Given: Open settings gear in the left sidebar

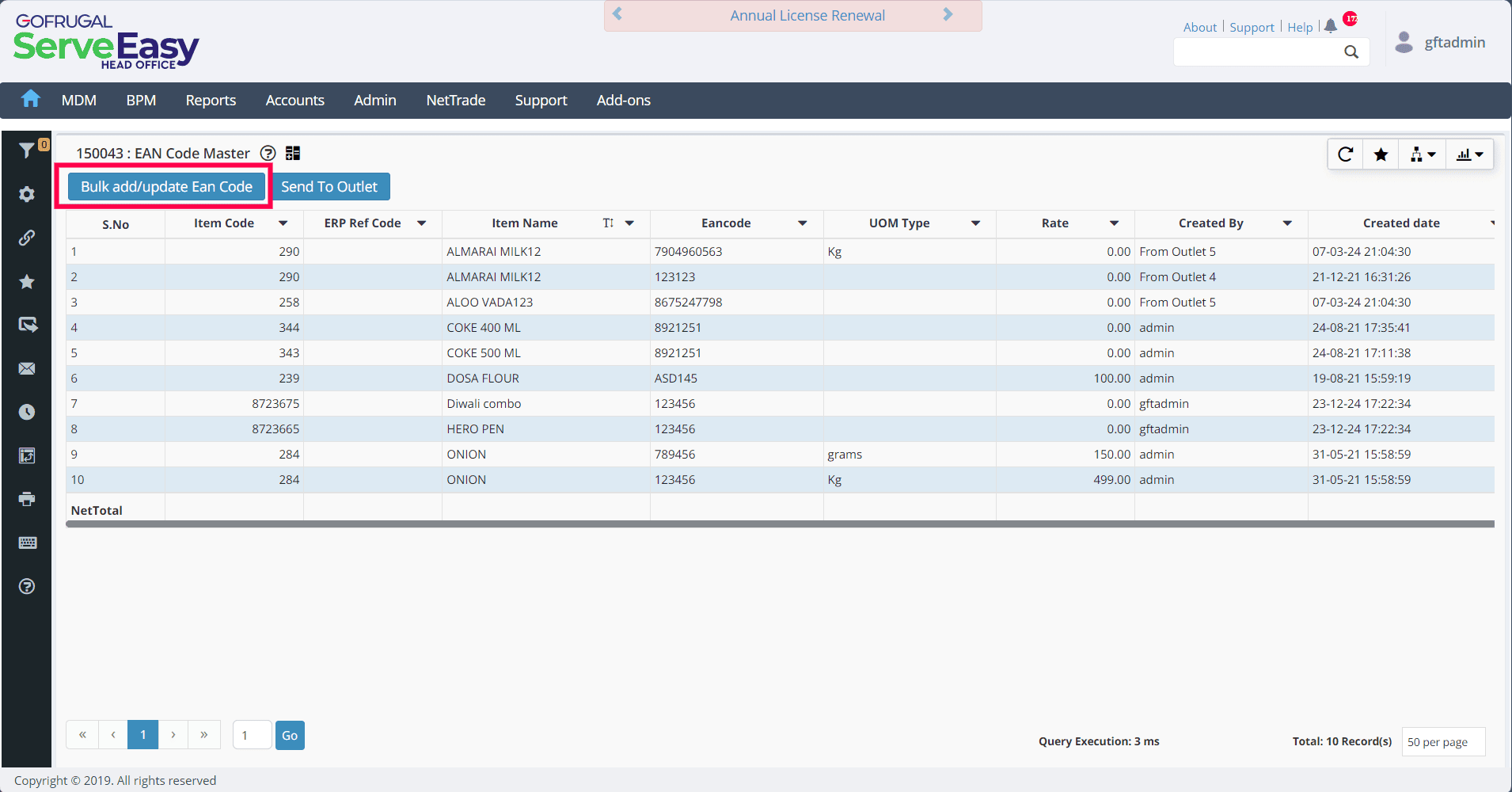Looking at the screenshot, I should [27, 194].
